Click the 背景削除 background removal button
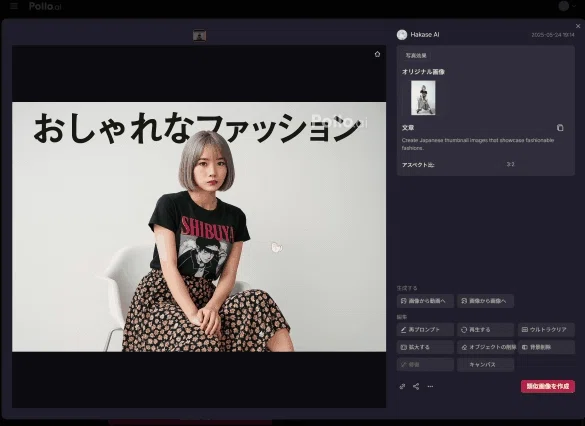This screenshot has height=426, width=585. (546, 347)
